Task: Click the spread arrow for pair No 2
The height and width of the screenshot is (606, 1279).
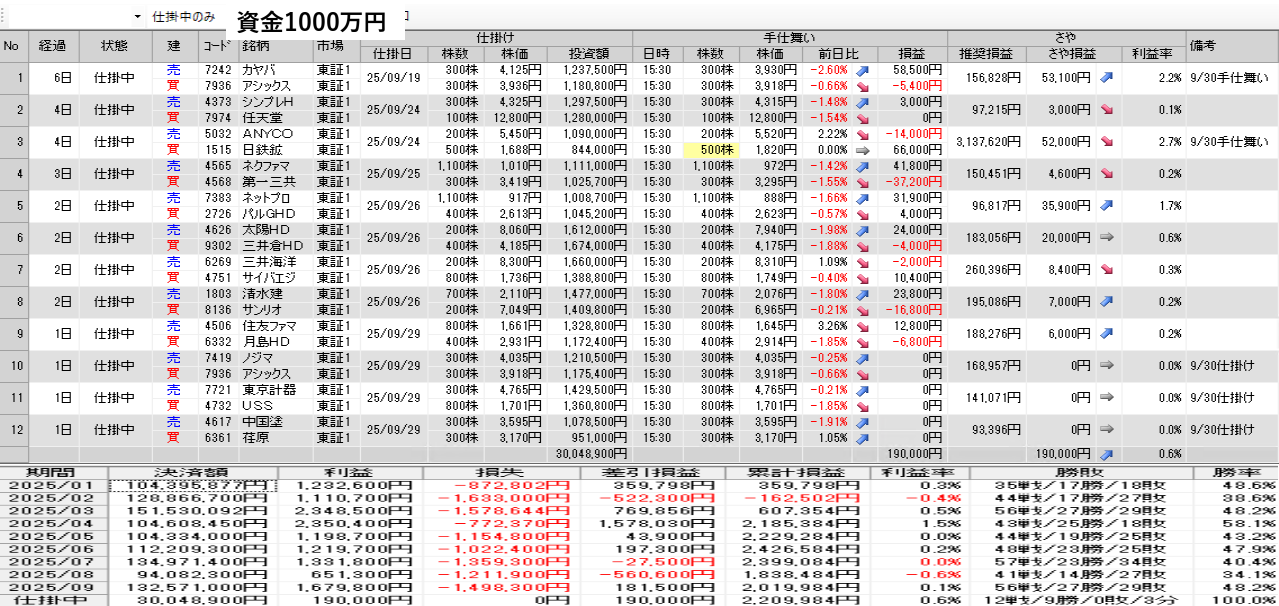Action: click(x=1107, y=110)
